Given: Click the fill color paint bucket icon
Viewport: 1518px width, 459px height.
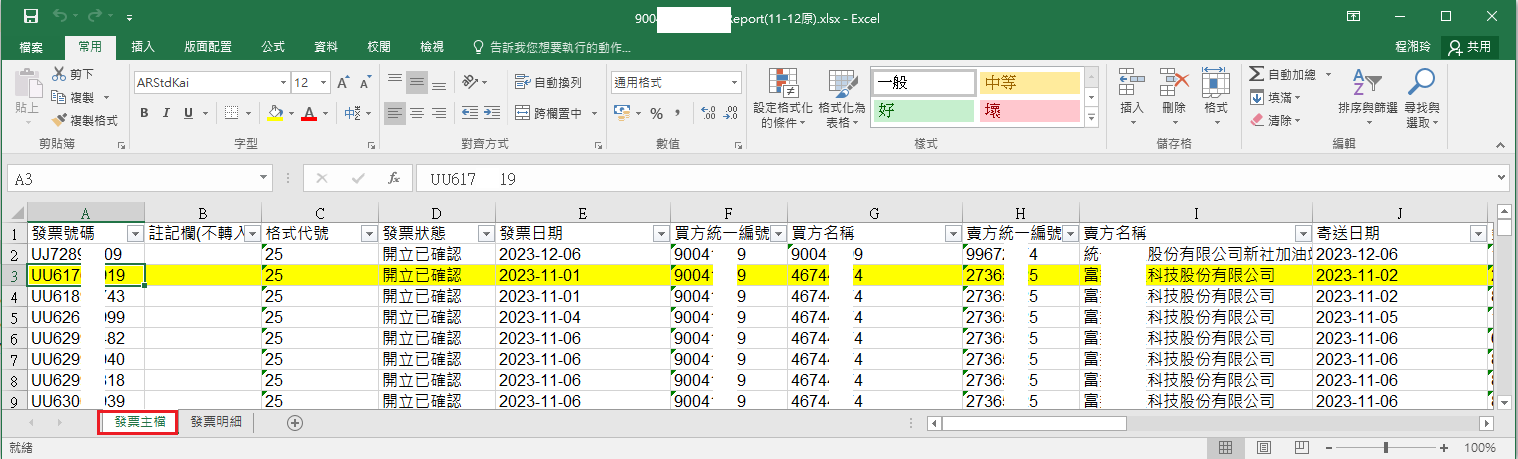Looking at the screenshot, I should click(x=276, y=113).
